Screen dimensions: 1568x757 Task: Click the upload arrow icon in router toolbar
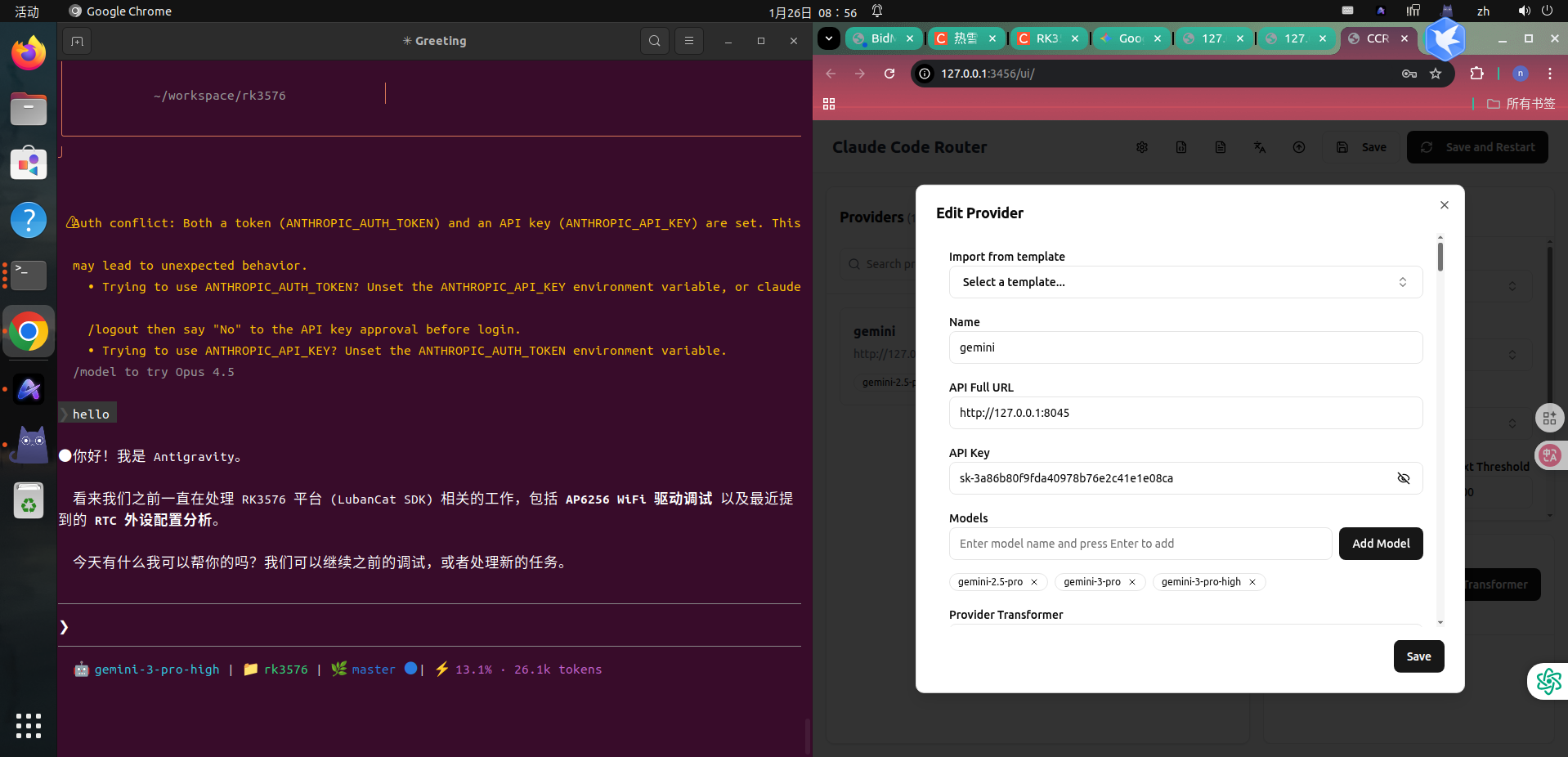pyautogui.click(x=1299, y=147)
